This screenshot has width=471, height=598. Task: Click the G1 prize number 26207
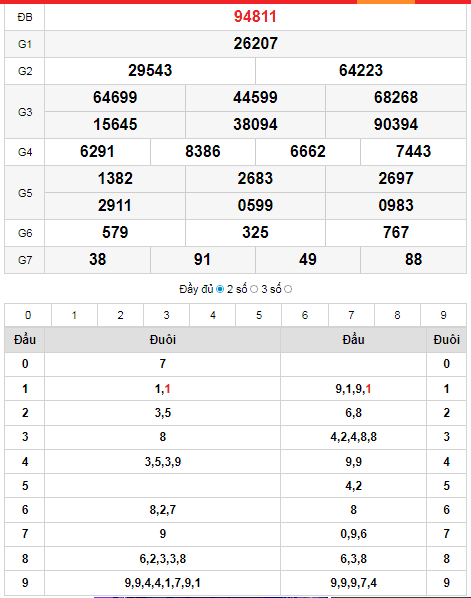coord(255,43)
